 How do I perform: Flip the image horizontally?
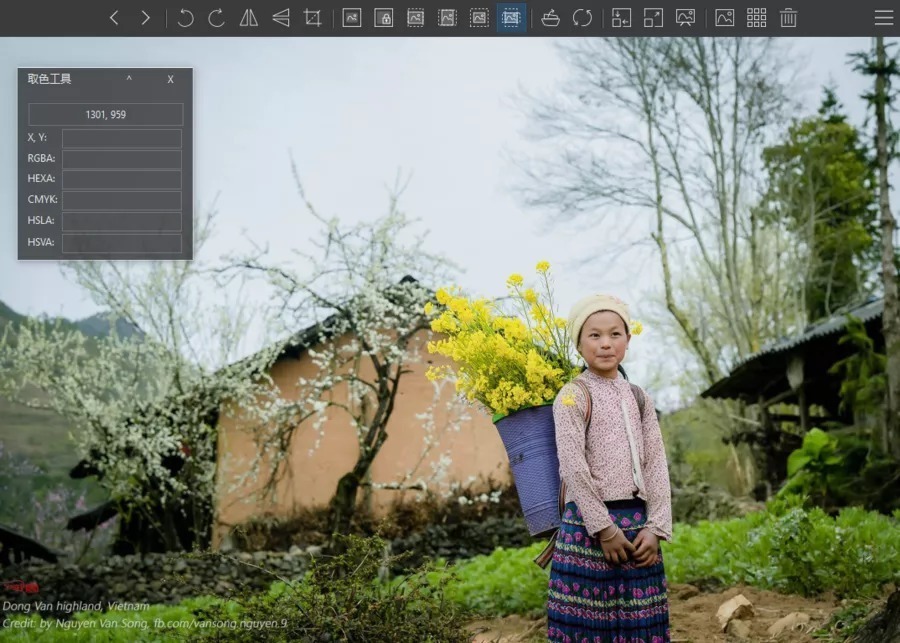(x=248, y=18)
